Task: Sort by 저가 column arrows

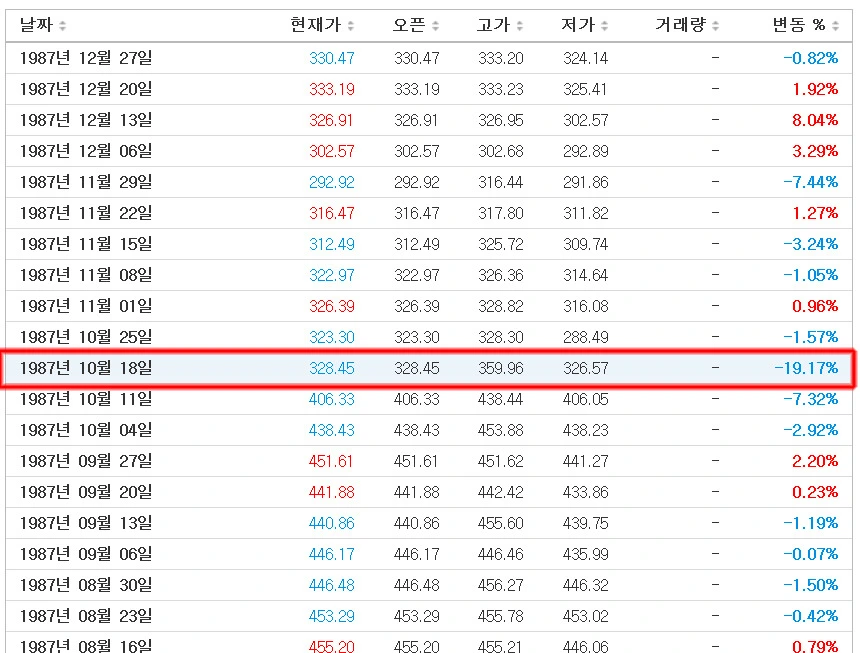Action: (604, 26)
